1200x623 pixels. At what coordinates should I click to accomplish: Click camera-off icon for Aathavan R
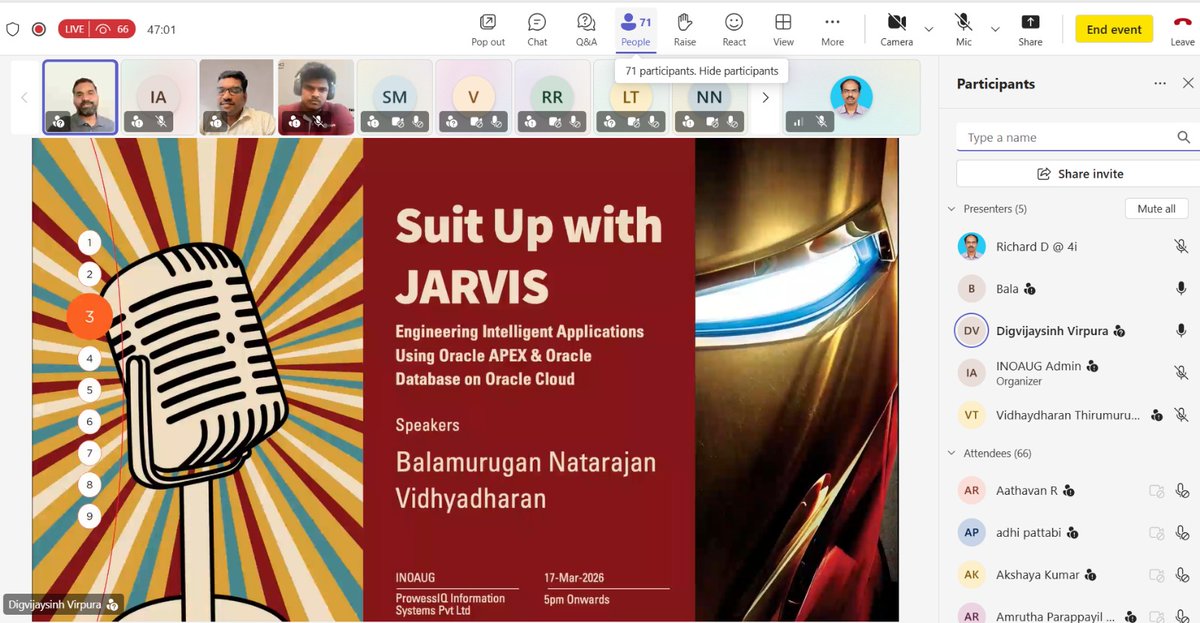tap(1156, 491)
